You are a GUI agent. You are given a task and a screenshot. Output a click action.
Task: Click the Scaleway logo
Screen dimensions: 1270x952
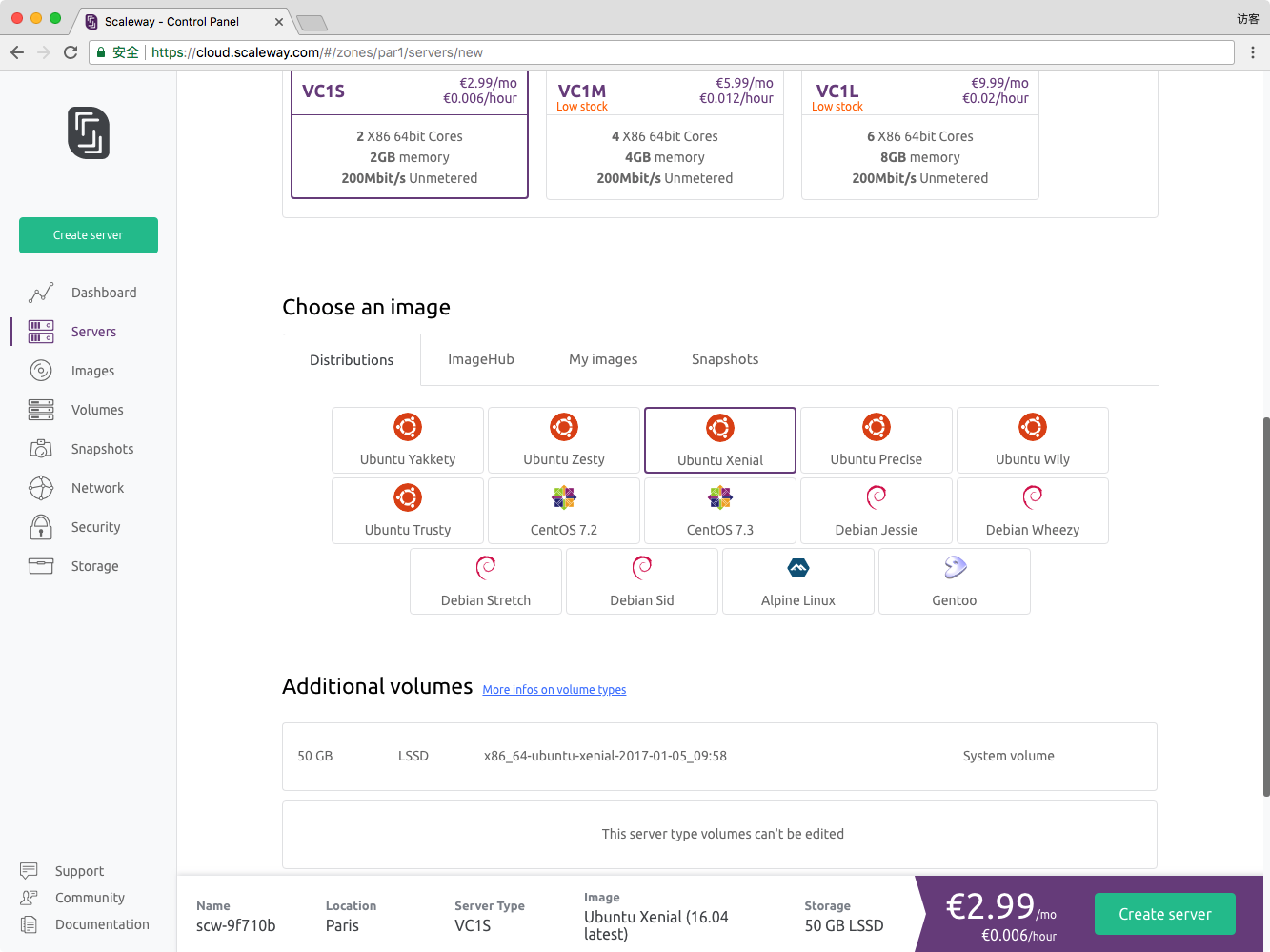(89, 132)
